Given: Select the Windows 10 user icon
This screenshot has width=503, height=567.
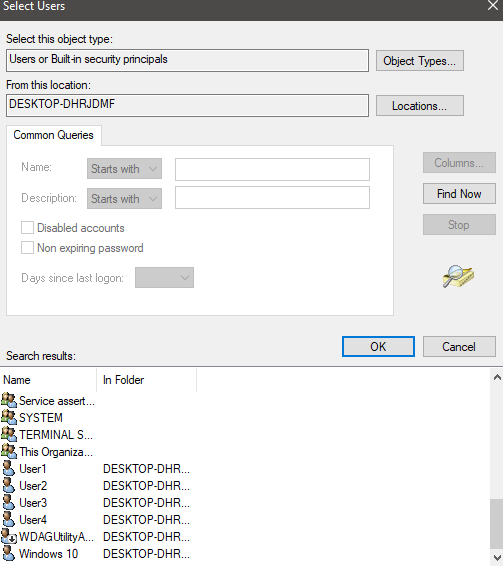Looking at the screenshot, I should [x=9, y=553].
